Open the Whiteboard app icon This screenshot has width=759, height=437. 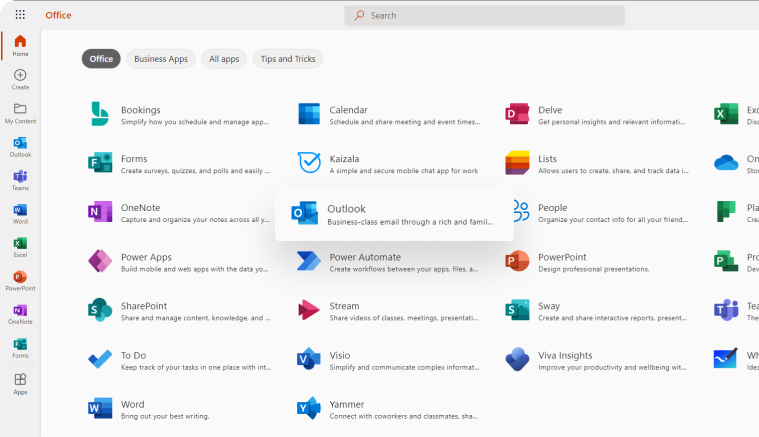tap(726, 360)
